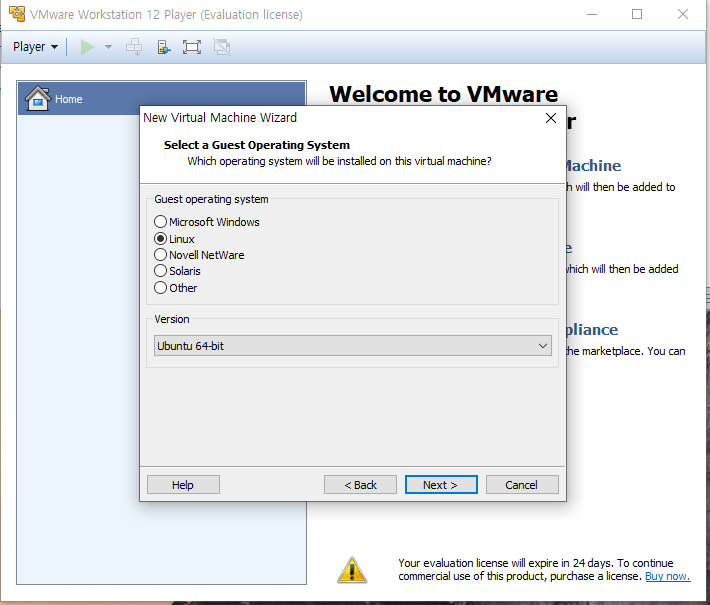The image size is (710, 605).
Task: Cancel the New Virtual Machine Wizard
Action: [522, 485]
